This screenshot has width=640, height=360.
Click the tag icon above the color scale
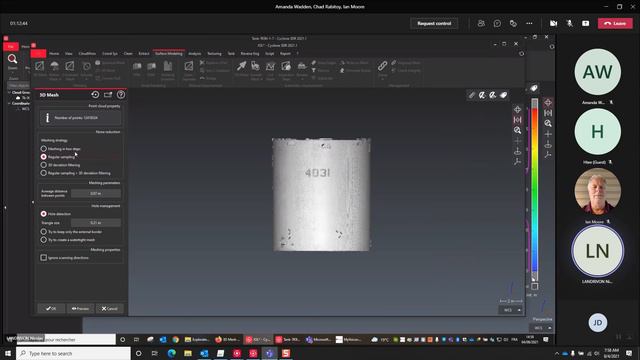534,88
